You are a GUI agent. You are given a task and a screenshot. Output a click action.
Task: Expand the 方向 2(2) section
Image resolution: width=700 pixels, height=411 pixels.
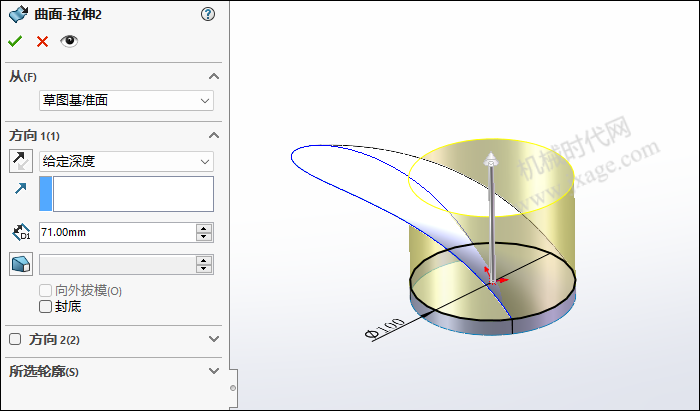tap(214, 339)
